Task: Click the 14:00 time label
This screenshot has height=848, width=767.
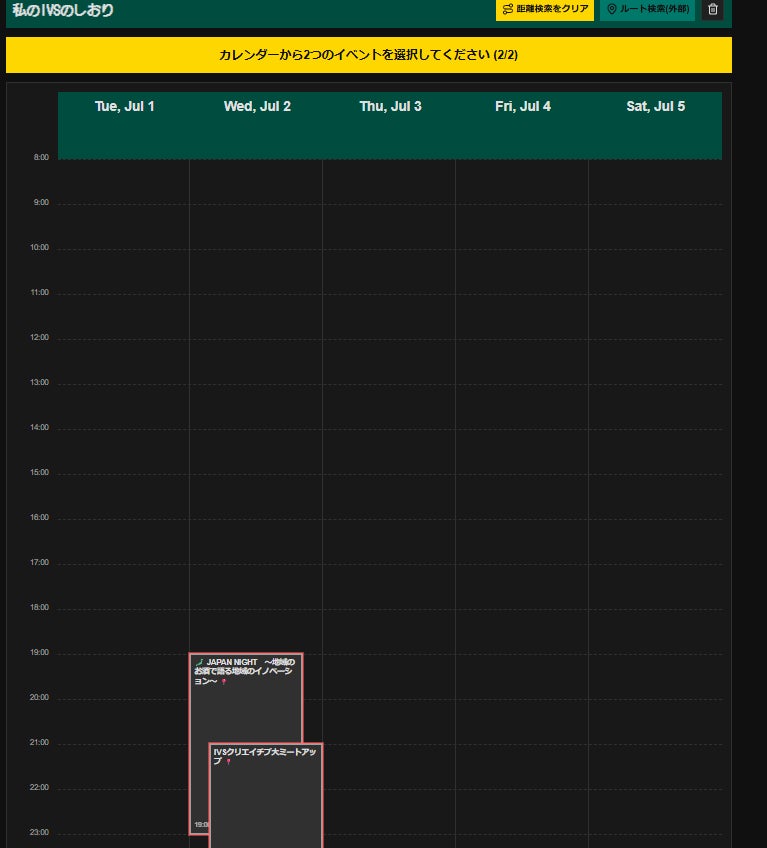Action: point(39,427)
